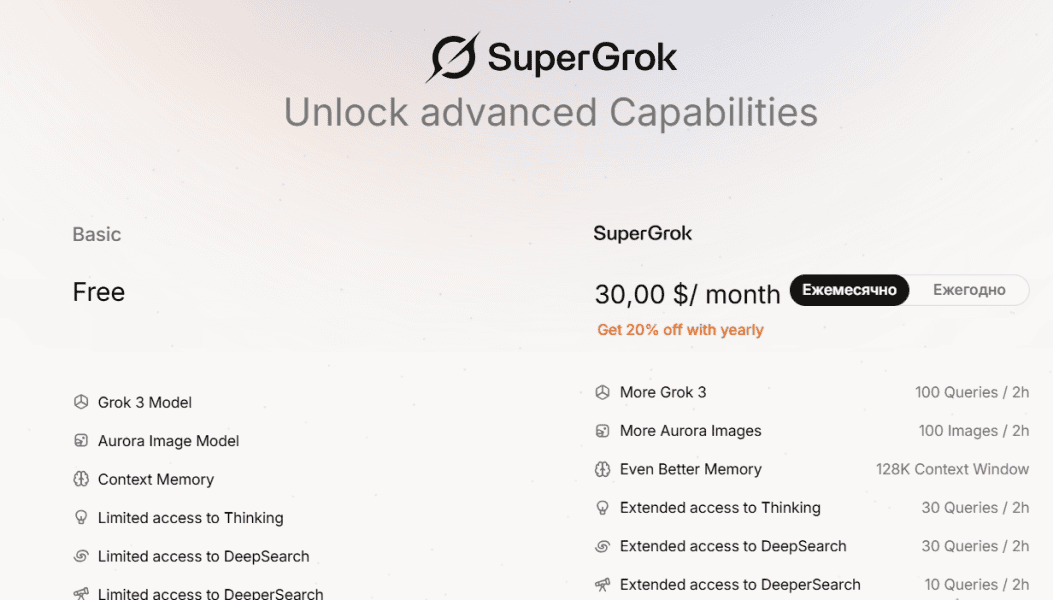1053x600 pixels.
Task: Select the SuperGrok plan heading
Action: [x=643, y=234]
